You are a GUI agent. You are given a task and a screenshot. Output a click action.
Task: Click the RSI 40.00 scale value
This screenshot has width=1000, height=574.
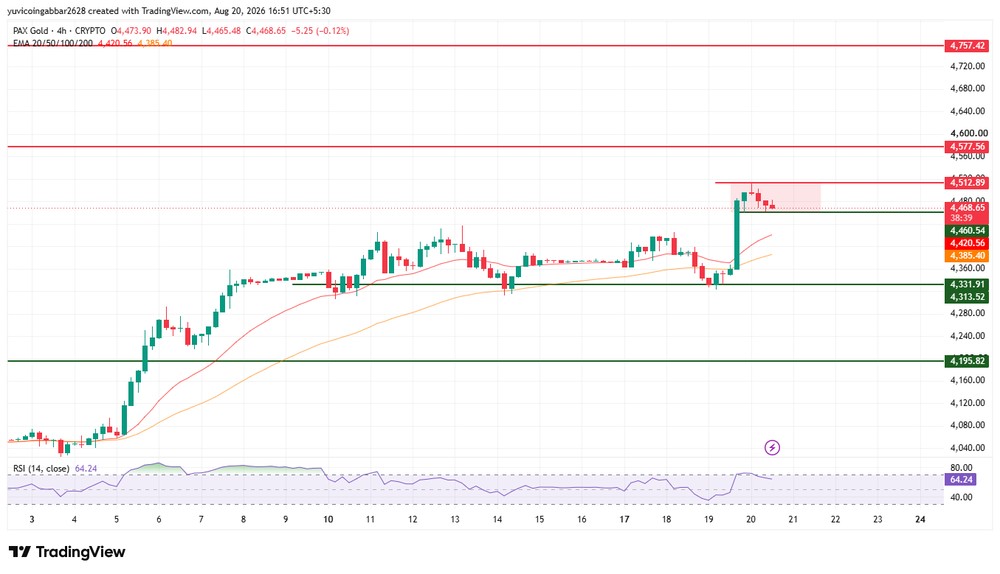961,497
